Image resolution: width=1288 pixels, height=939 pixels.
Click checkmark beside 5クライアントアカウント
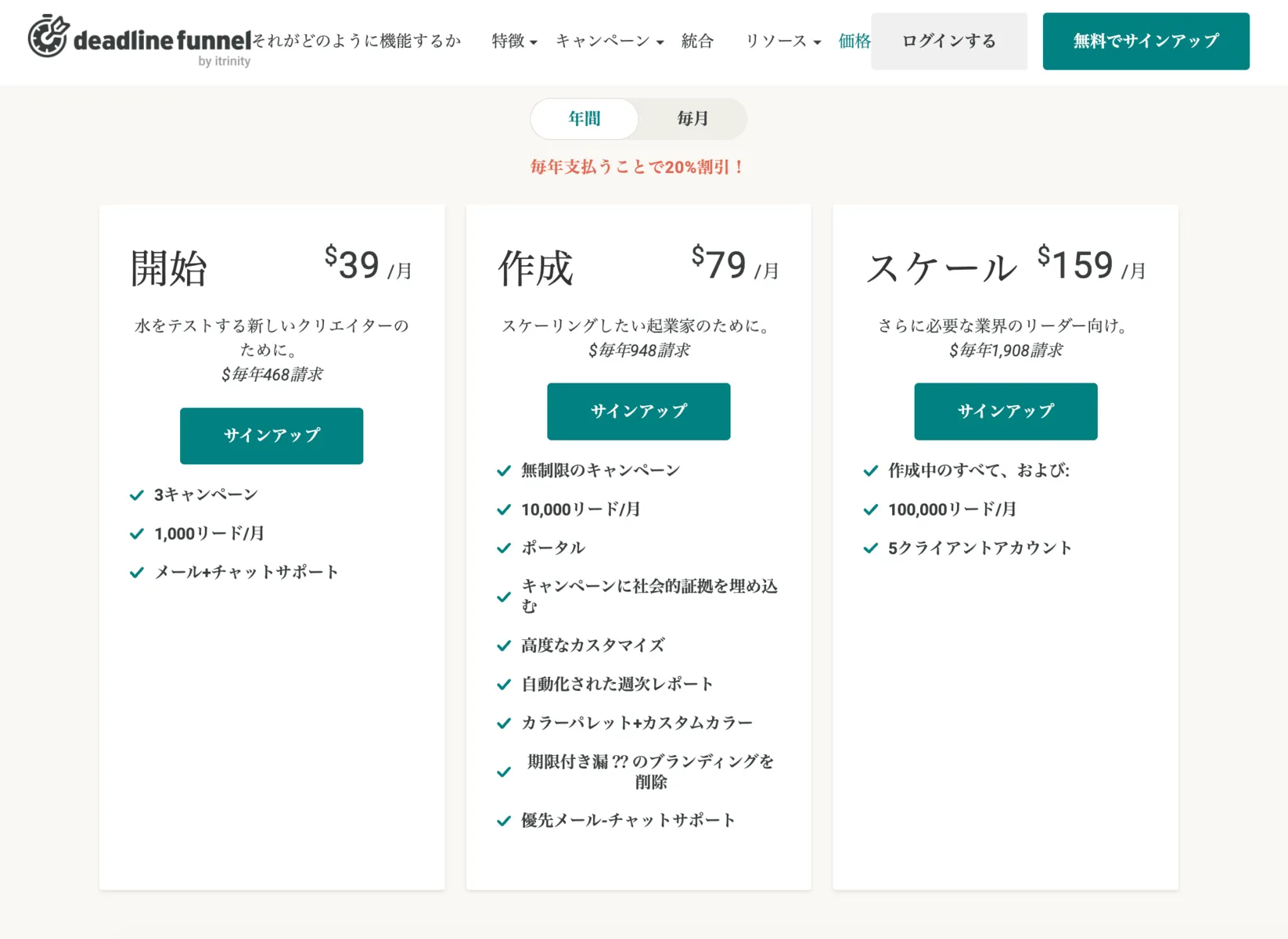tap(870, 549)
